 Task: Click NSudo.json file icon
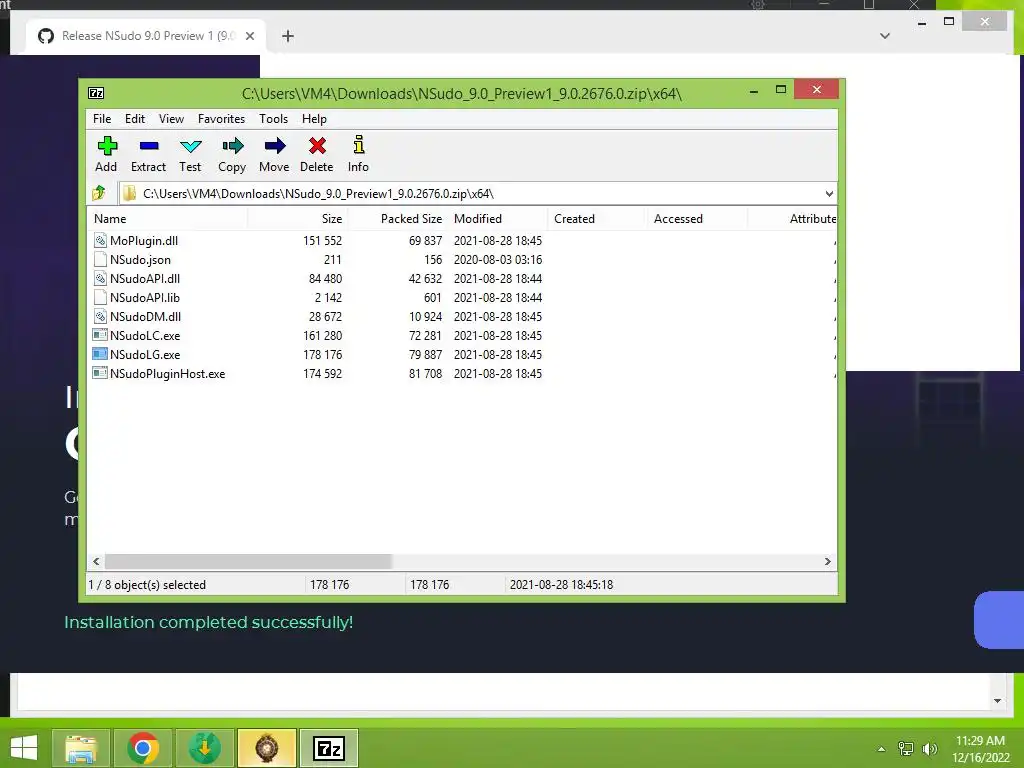[100, 259]
